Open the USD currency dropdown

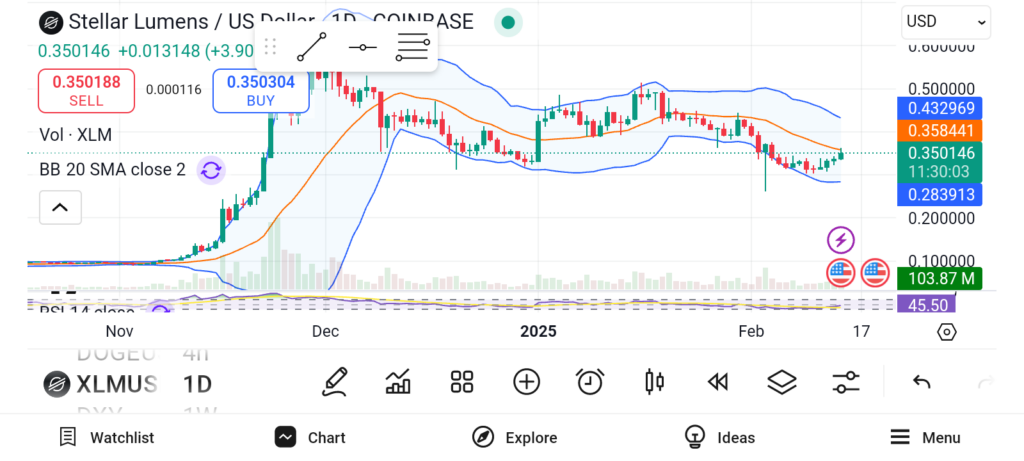click(x=945, y=21)
